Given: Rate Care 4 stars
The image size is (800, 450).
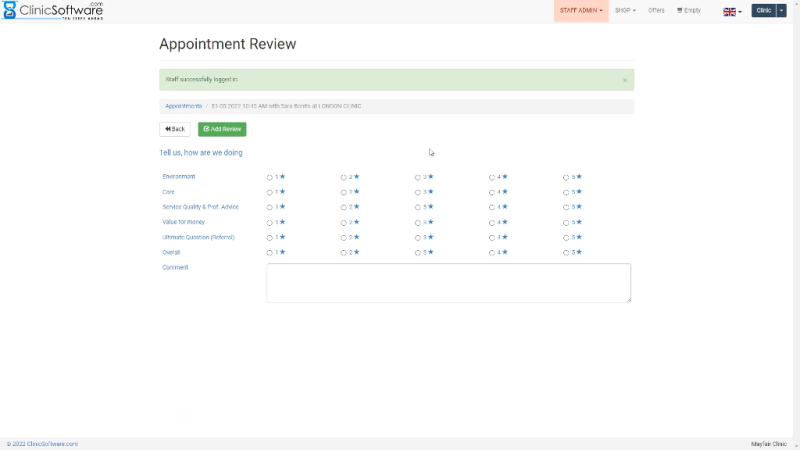Looking at the screenshot, I should pos(492,192).
